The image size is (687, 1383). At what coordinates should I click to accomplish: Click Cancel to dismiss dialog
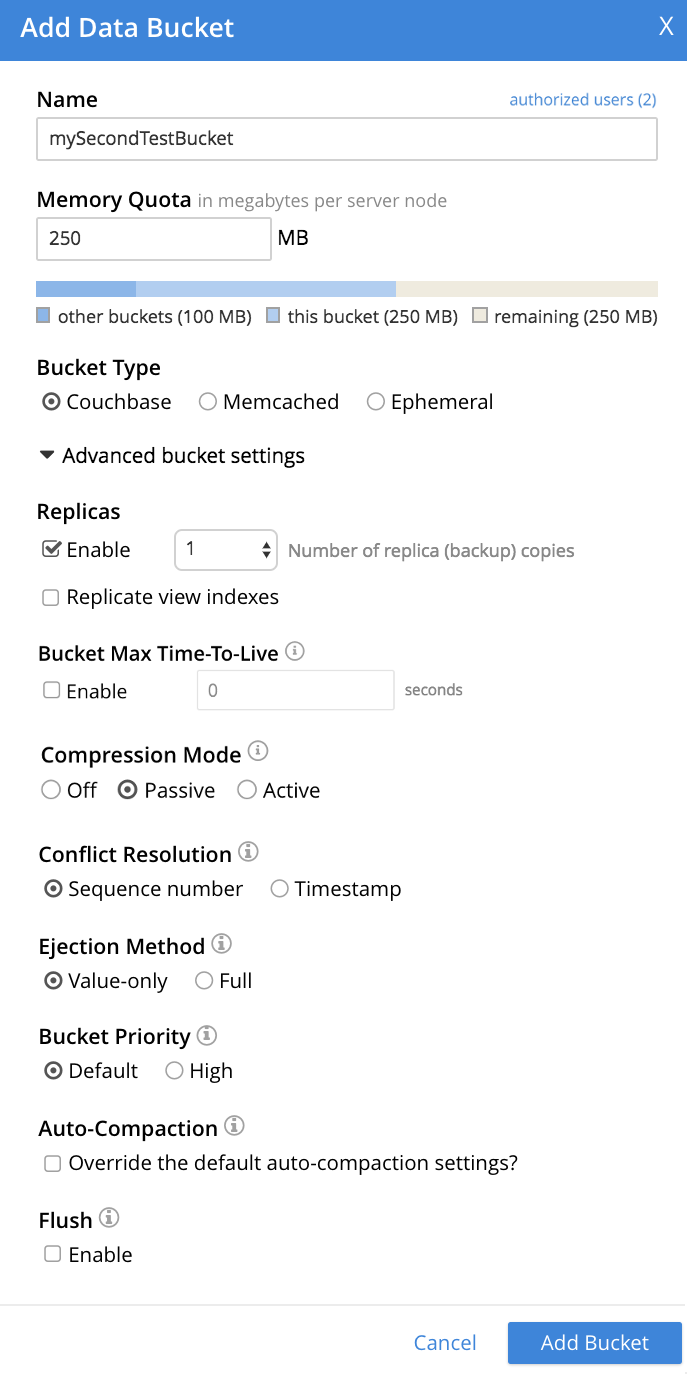pyautogui.click(x=445, y=1343)
